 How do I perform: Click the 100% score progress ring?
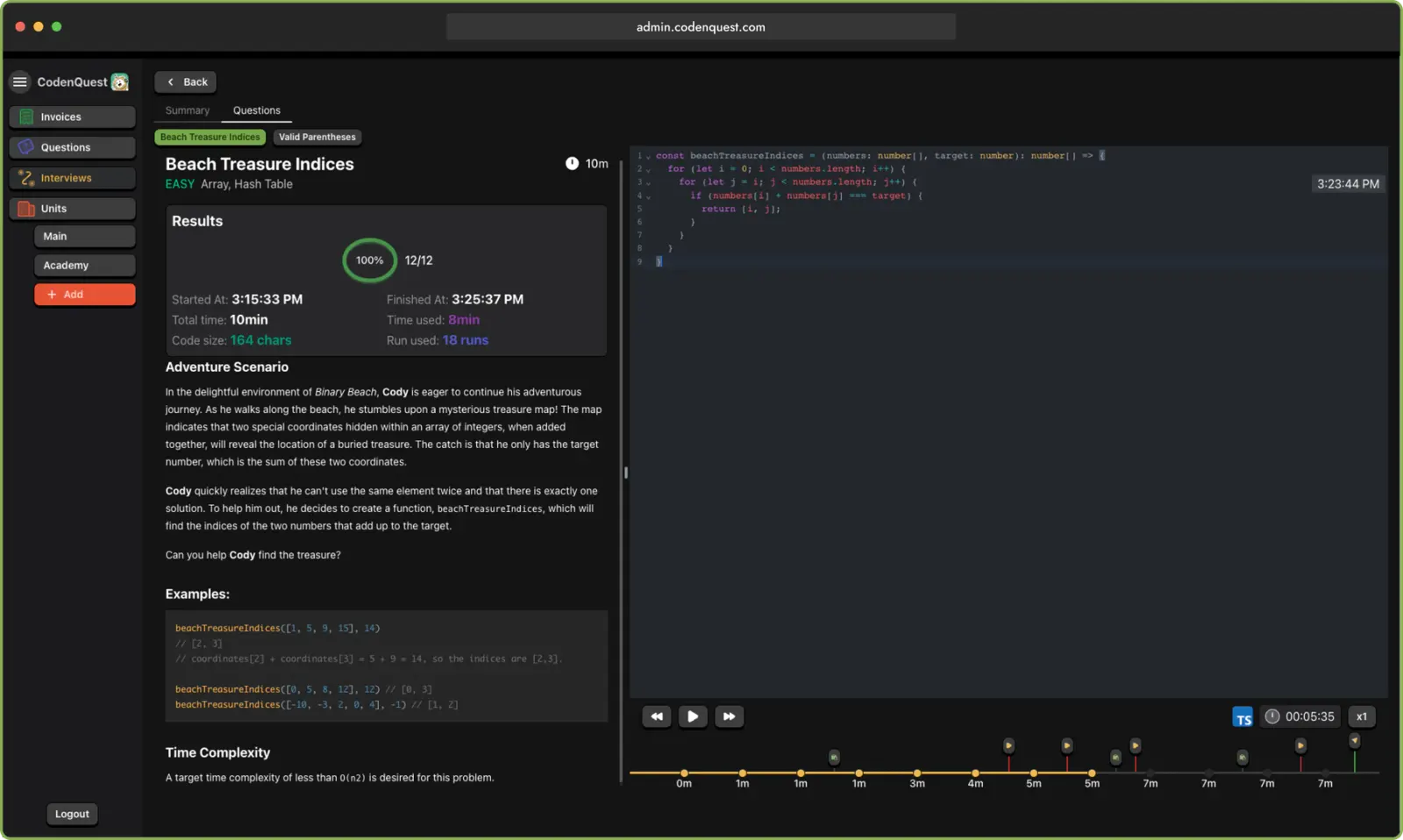pyautogui.click(x=369, y=260)
